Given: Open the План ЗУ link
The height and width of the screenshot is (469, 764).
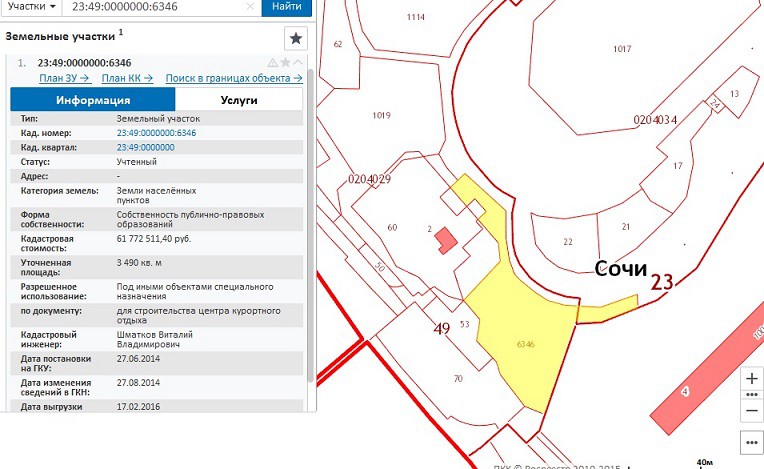Looking at the screenshot, I should (65, 78).
